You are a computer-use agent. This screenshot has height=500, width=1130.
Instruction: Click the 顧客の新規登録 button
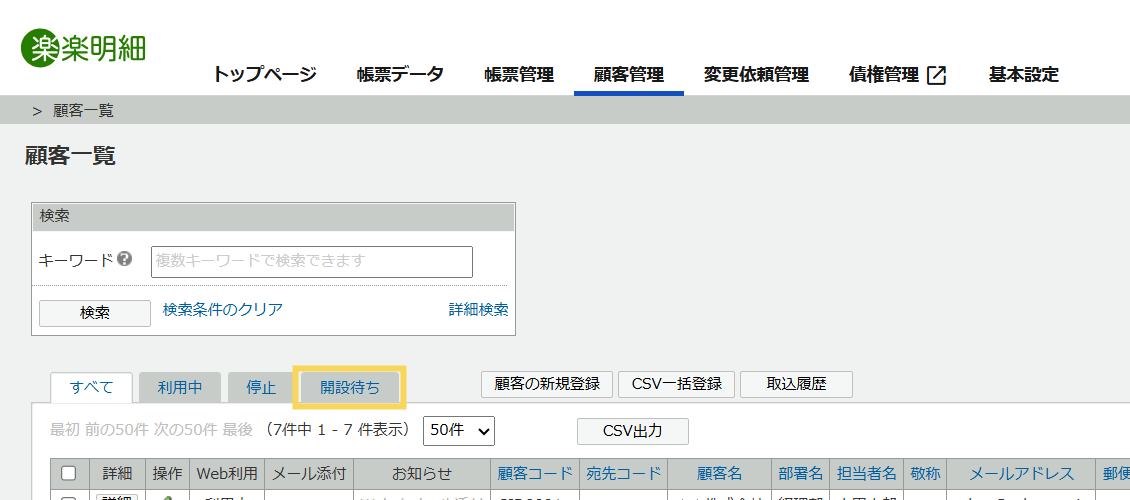[547, 384]
